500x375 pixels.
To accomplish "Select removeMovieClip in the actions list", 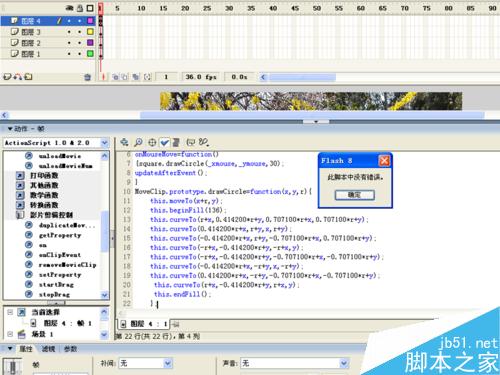I will (x=67, y=265).
